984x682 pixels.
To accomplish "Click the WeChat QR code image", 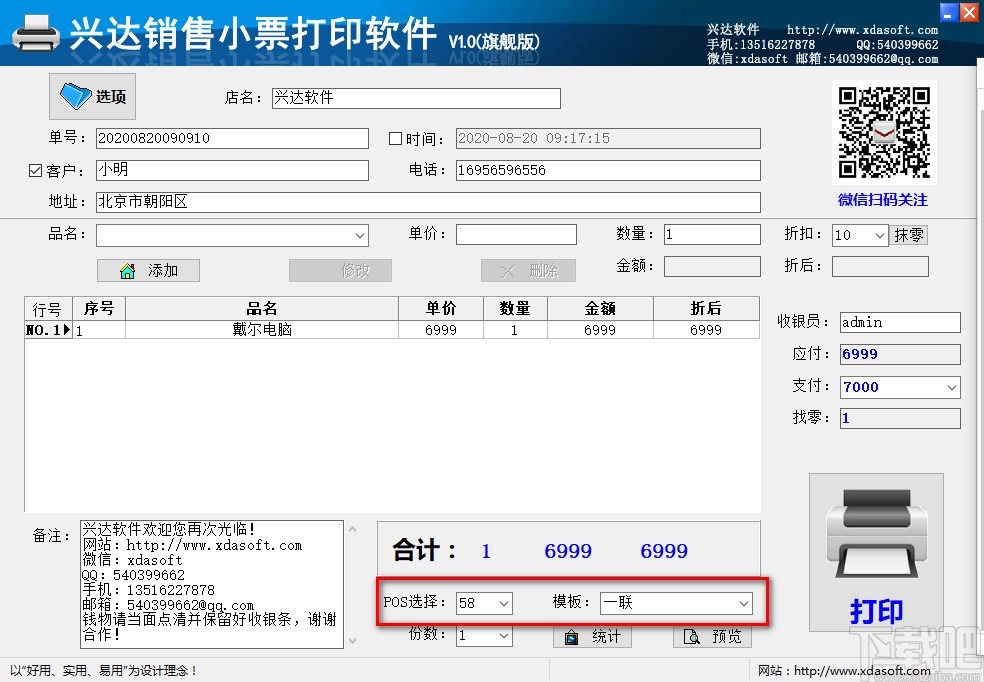I will tap(884, 131).
